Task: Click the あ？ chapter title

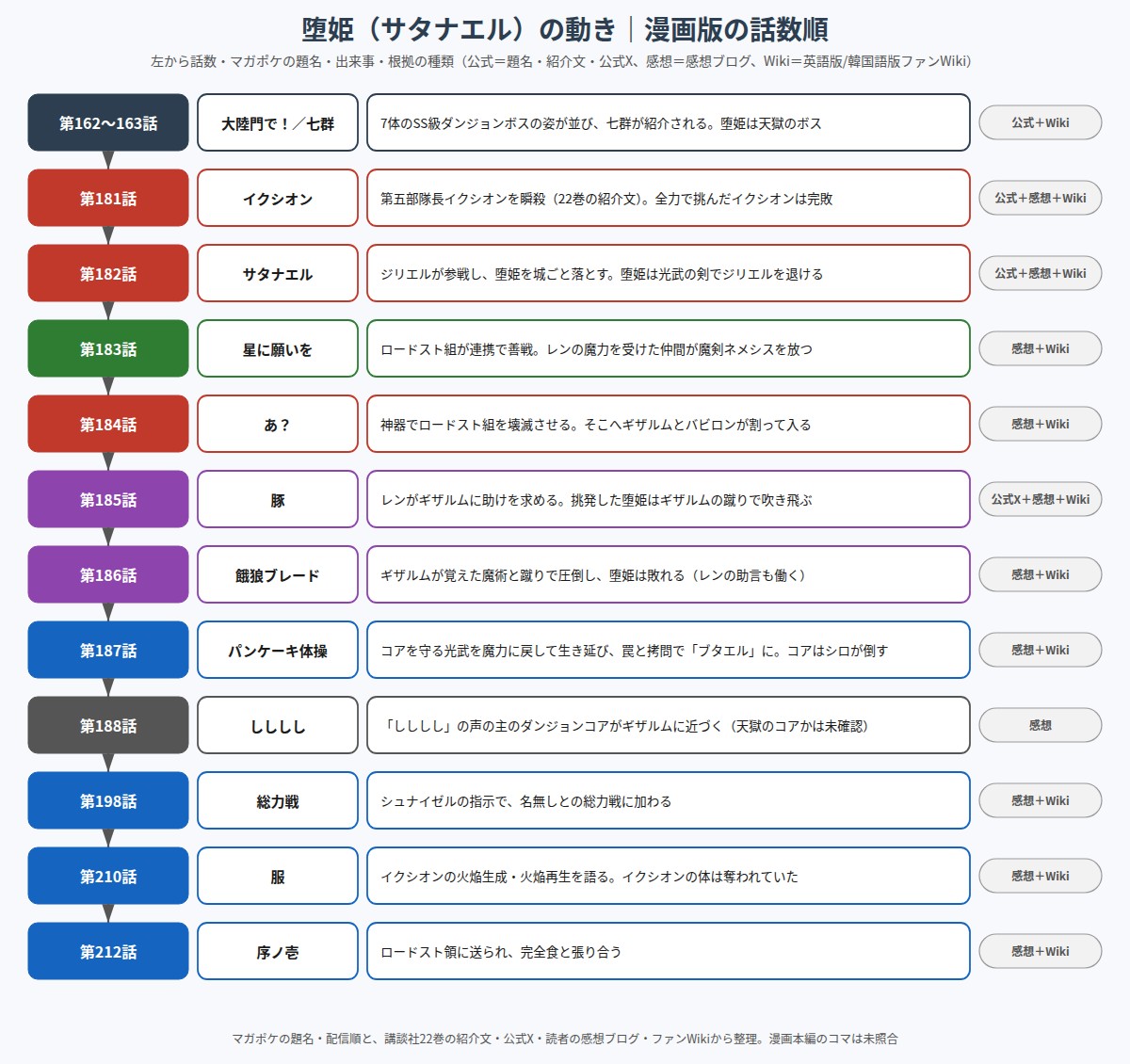Action: (x=278, y=424)
